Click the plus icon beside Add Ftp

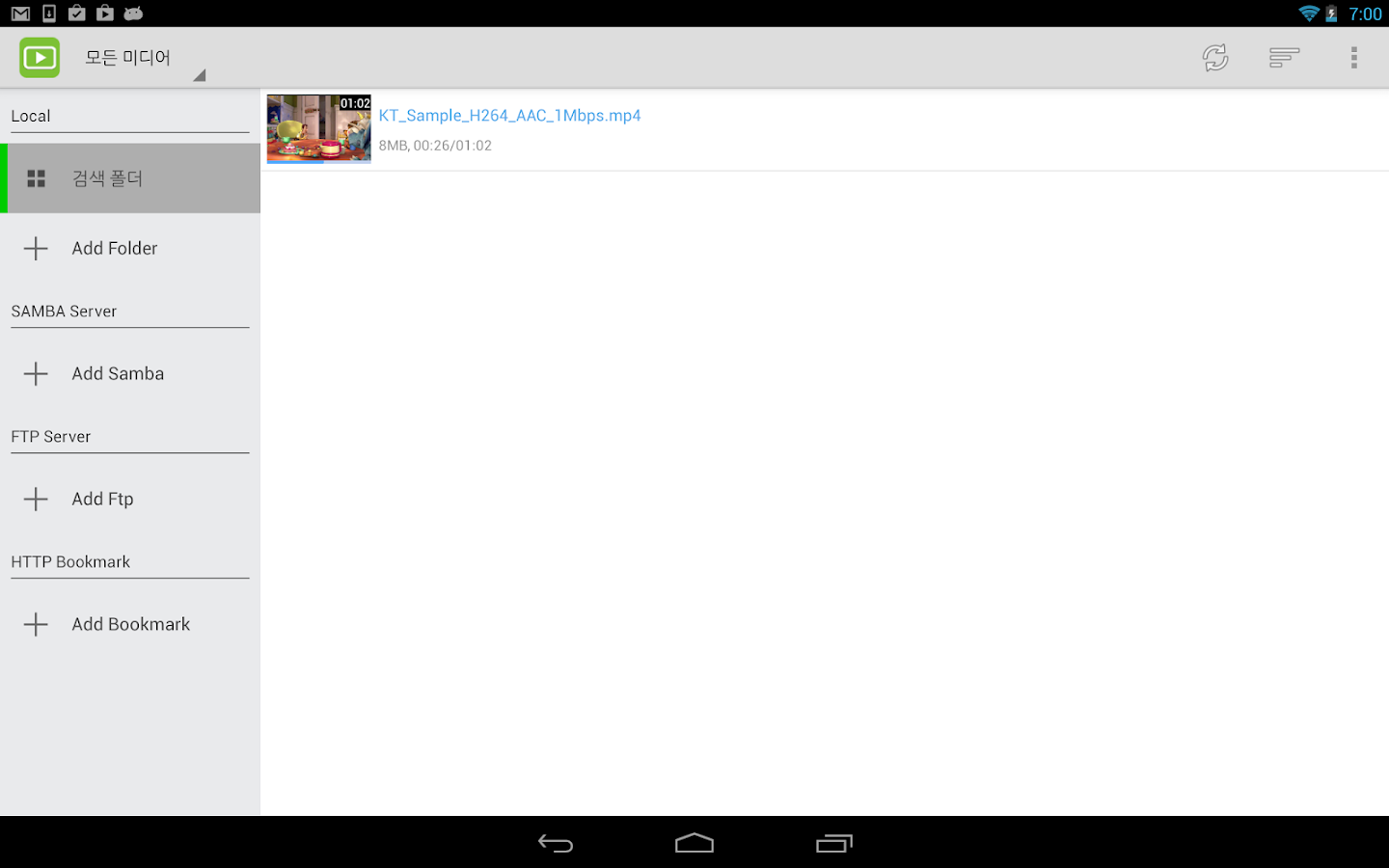click(36, 499)
